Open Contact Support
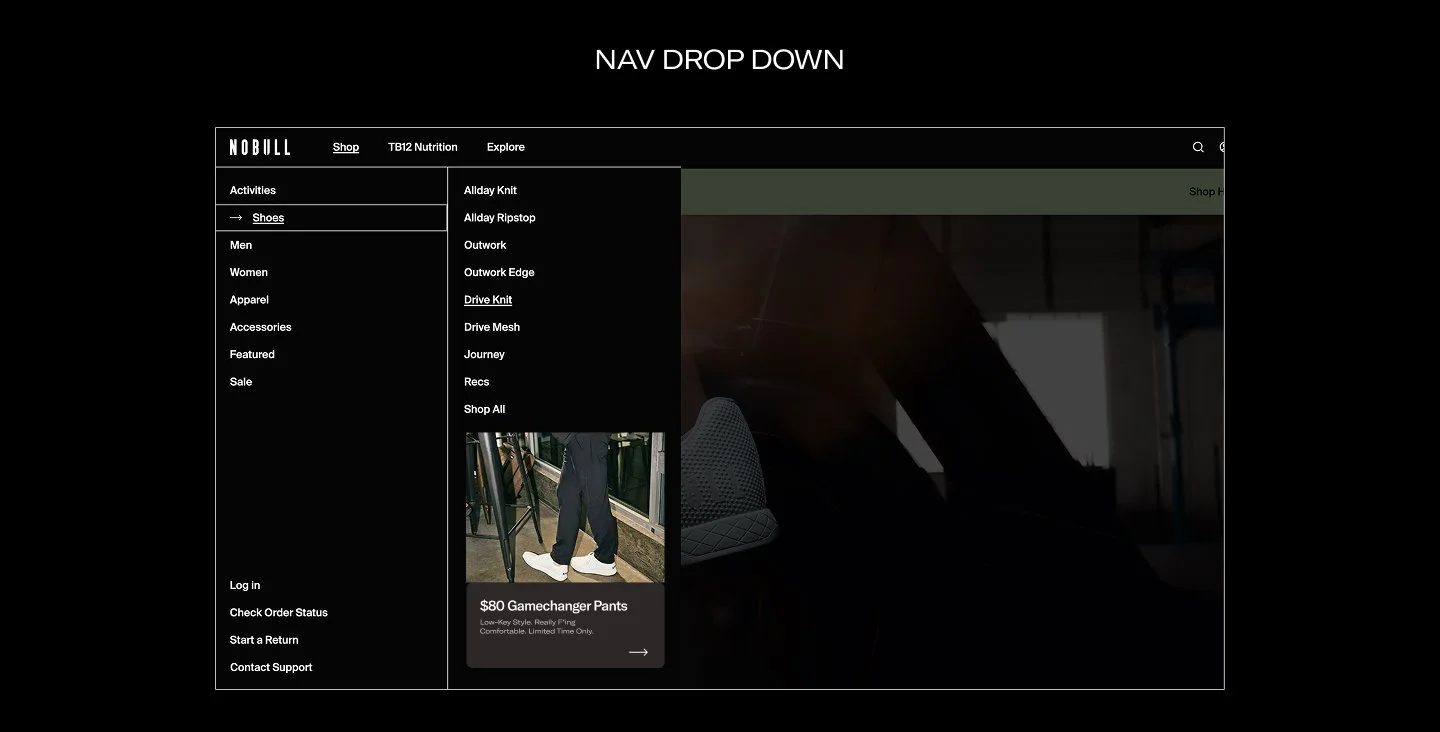This screenshot has height=732, width=1440. (x=271, y=667)
